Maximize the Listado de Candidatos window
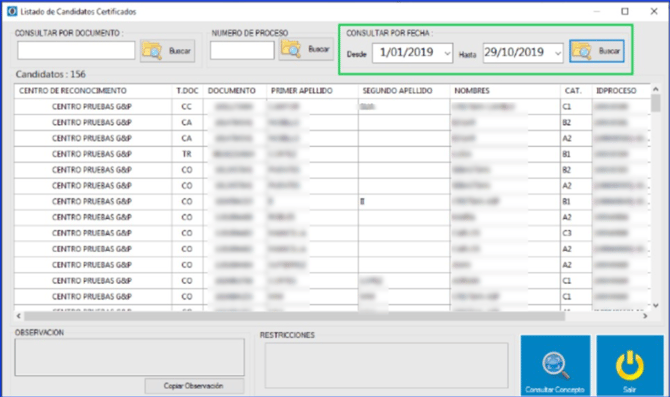 pyautogui.click(x=625, y=12)
